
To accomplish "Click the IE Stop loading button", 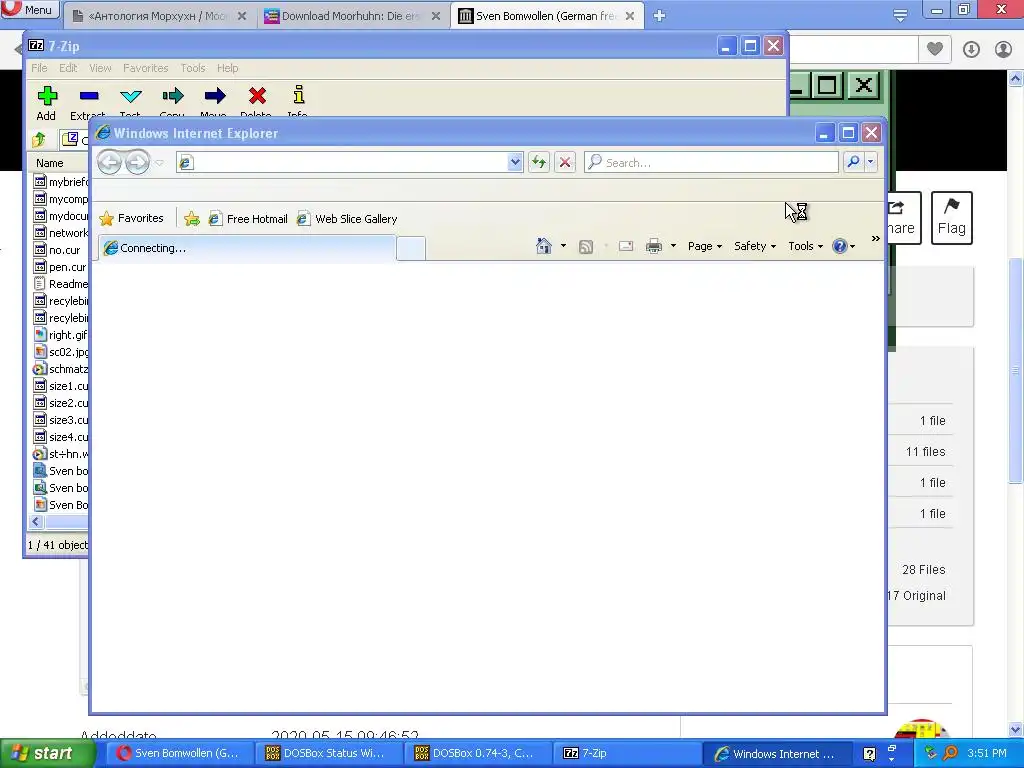I will click(x=565, y=162).
